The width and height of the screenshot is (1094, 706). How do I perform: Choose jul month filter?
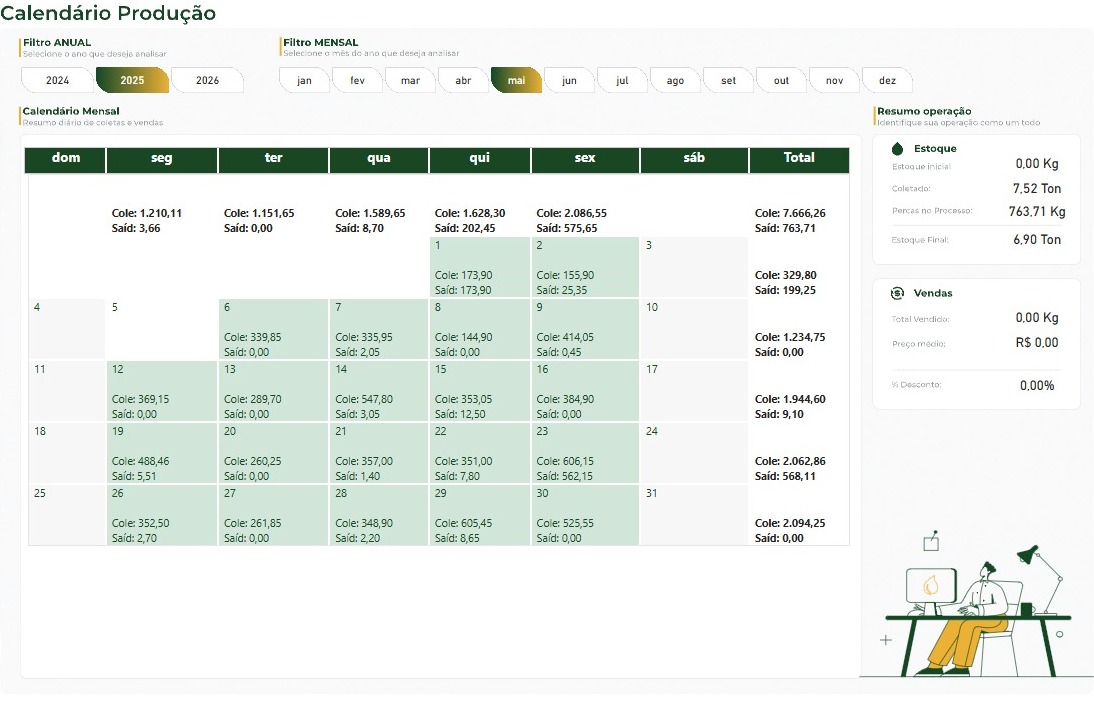pos(622,80)
